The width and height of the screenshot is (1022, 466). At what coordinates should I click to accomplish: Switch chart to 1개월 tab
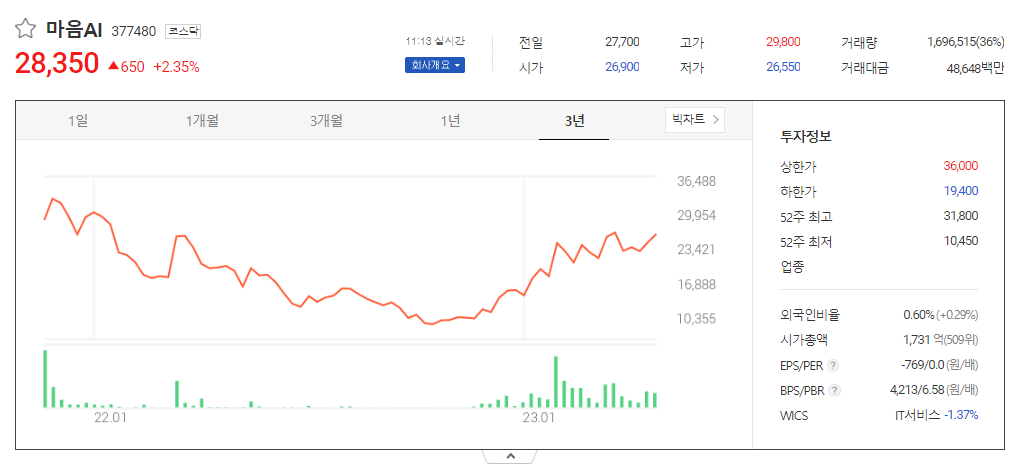click(202, 121)
